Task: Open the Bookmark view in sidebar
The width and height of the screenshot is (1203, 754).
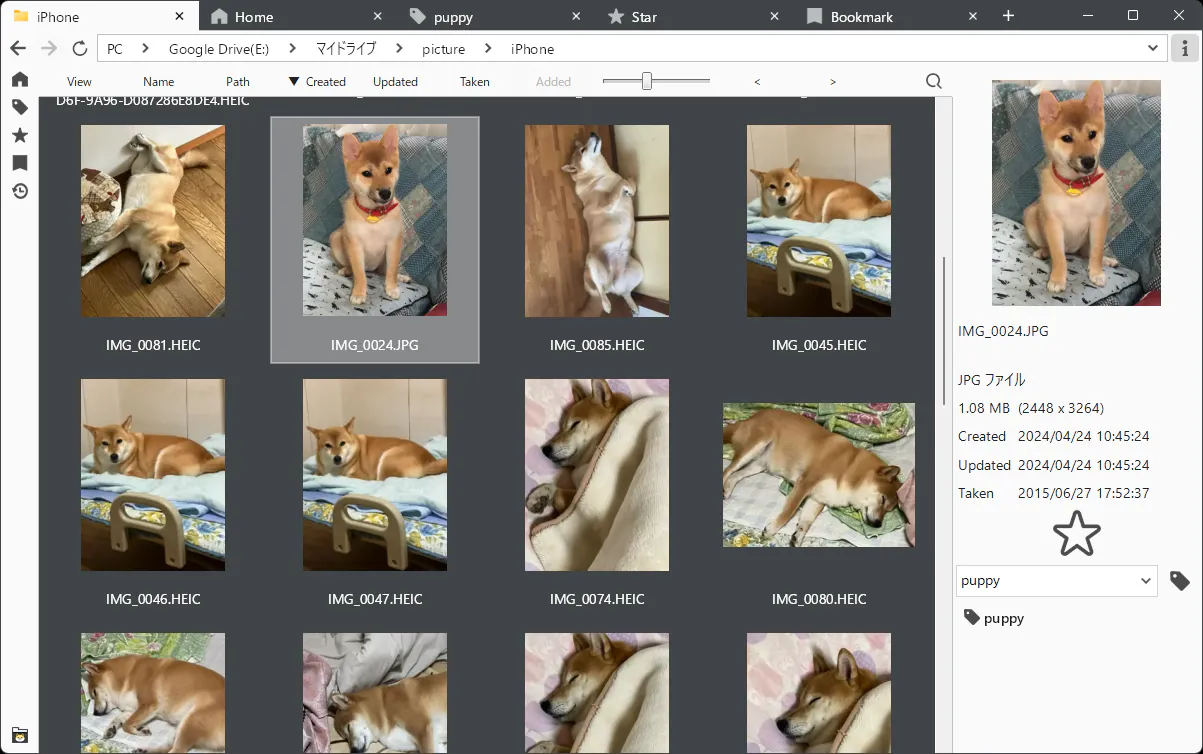Action: 19,163
